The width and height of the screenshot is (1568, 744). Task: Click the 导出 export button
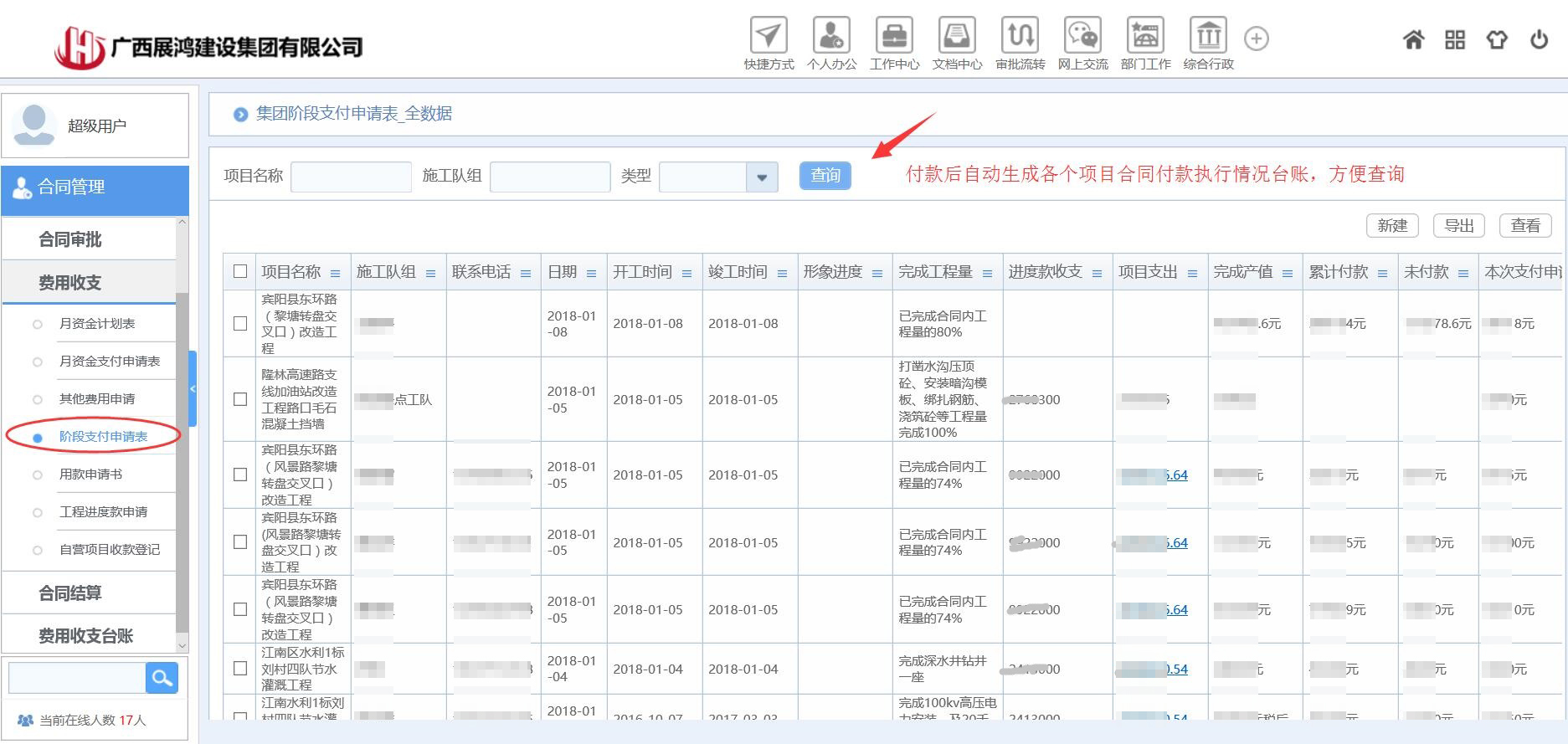[1458, 225]
